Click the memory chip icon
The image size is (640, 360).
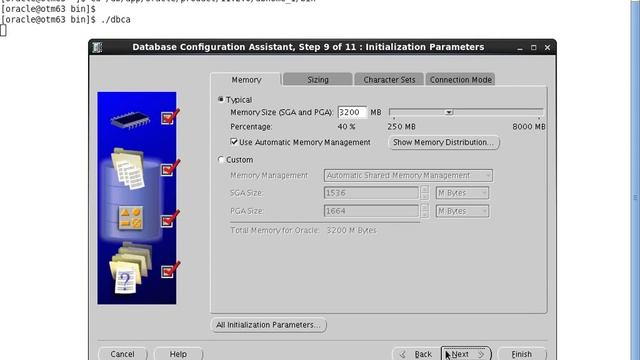tap(130, 120)
